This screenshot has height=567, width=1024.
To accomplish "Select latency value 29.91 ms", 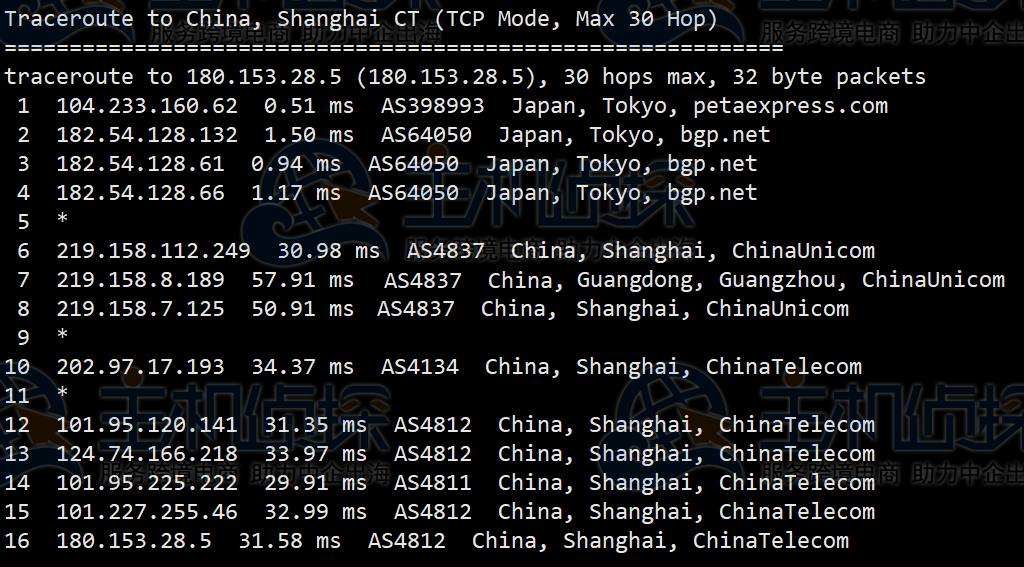I will (315, 483).
